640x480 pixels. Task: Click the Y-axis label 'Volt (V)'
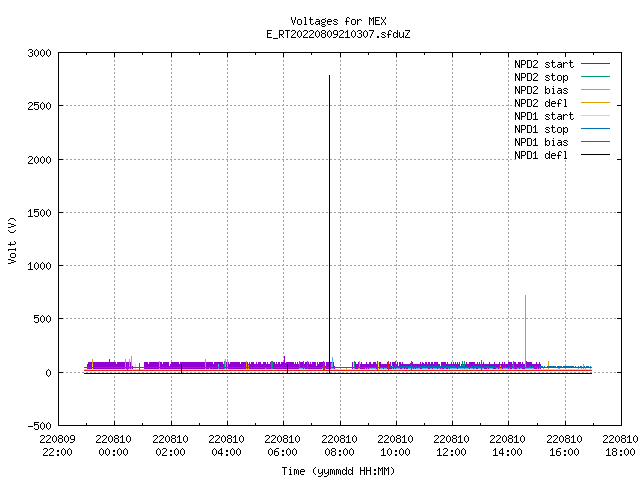tap(13, 241)
